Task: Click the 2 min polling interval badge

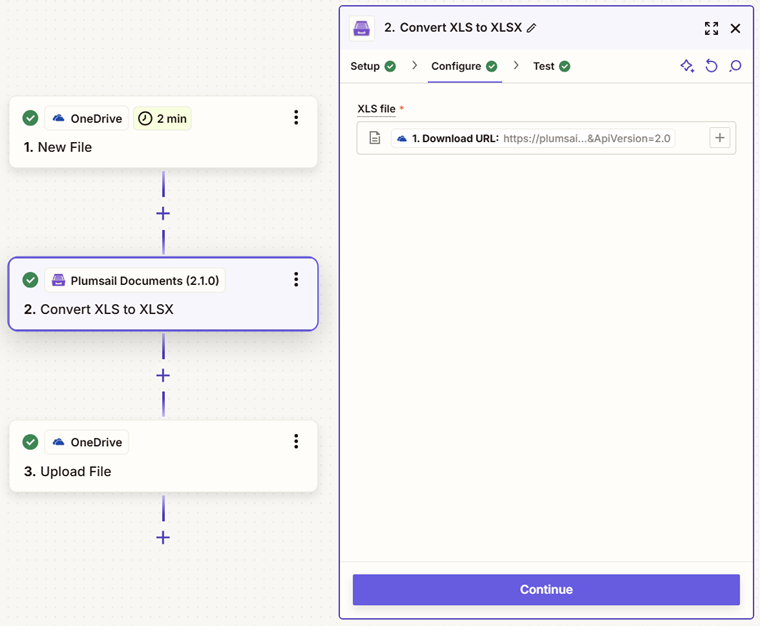Action: pos(162,118)
